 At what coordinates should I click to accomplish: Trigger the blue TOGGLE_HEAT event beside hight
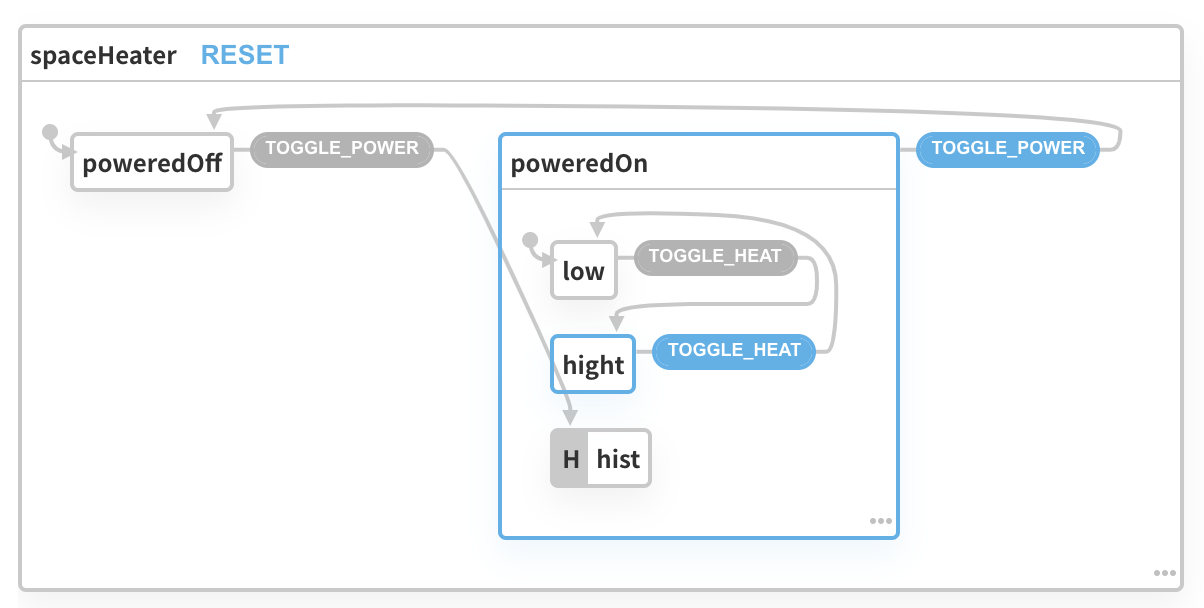click(x=734, y=350)
